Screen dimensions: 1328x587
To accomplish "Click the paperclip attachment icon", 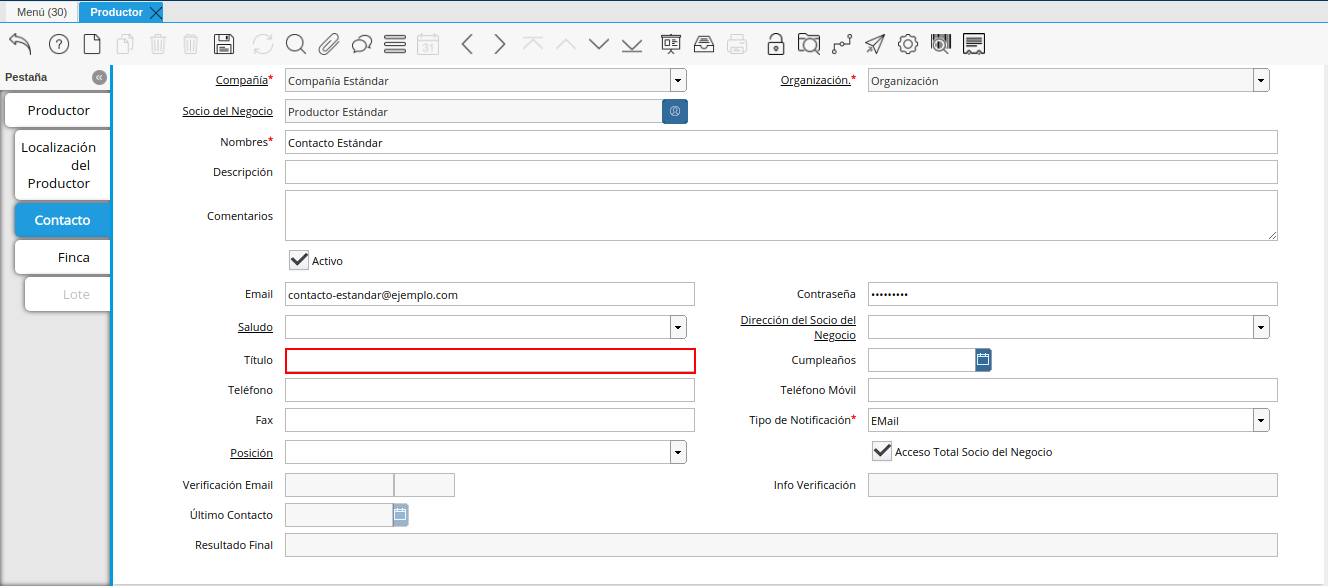I will (329, 44).
